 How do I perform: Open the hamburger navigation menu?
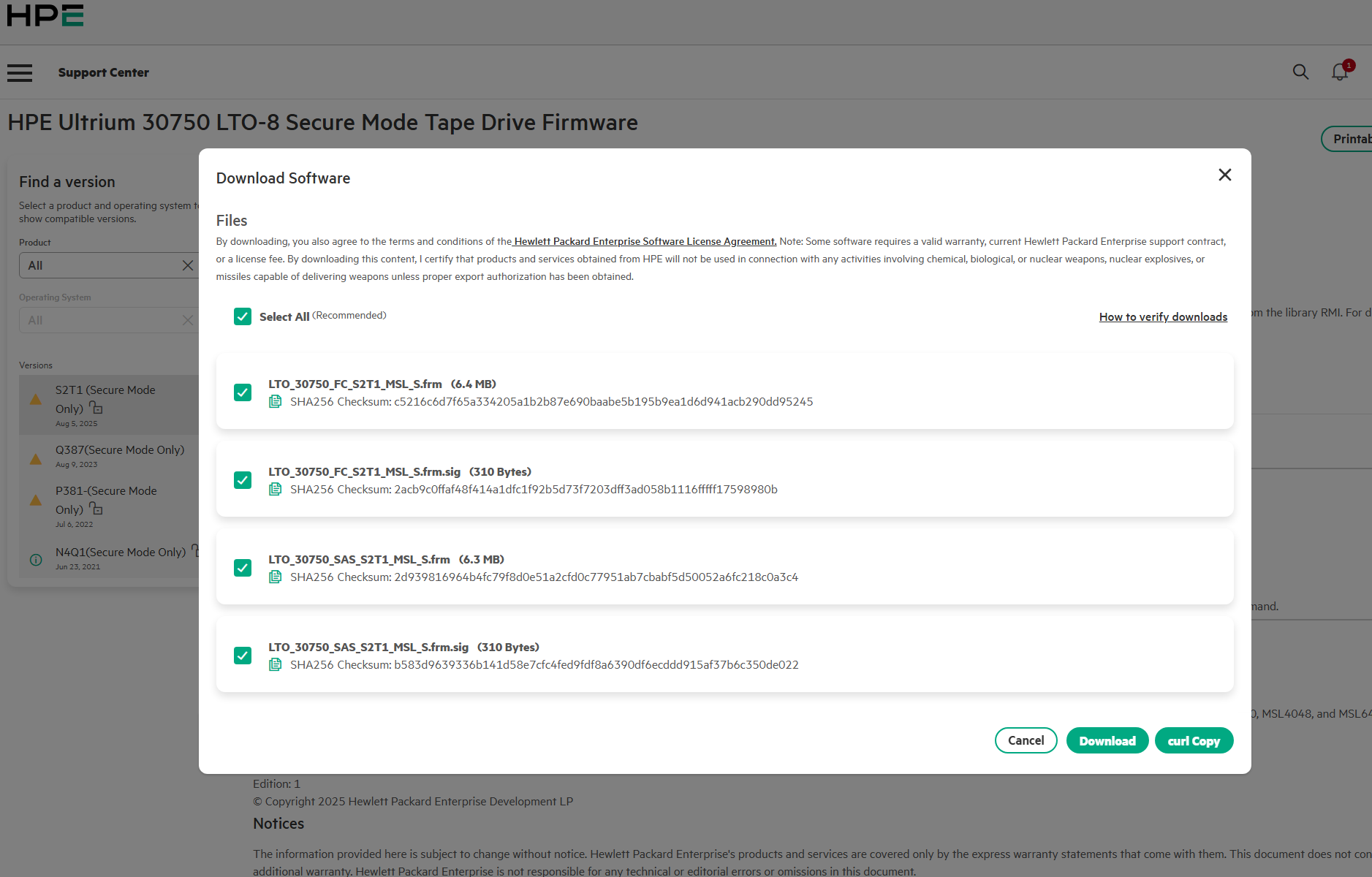[x=20, y=72]
